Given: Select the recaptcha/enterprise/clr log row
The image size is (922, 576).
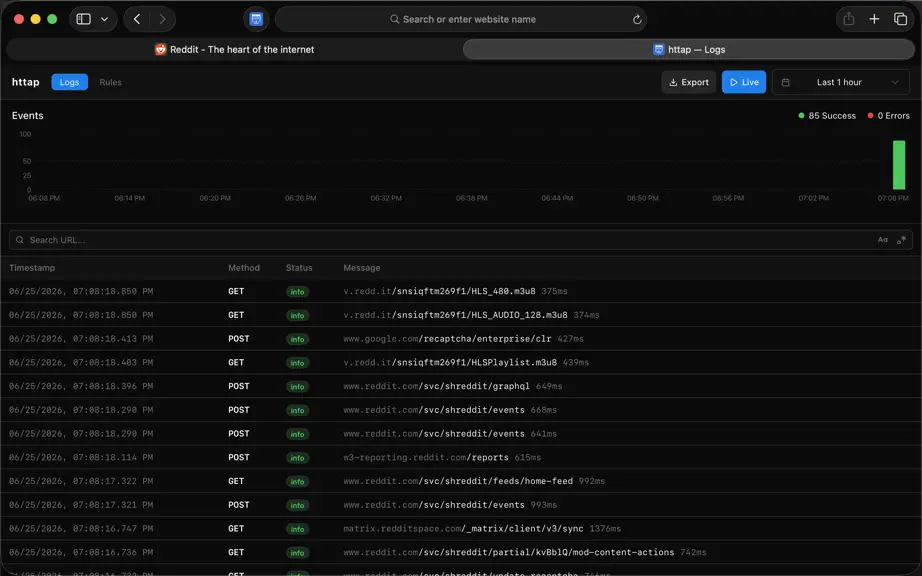Looking at the screenshot, I should pos(461,339).
